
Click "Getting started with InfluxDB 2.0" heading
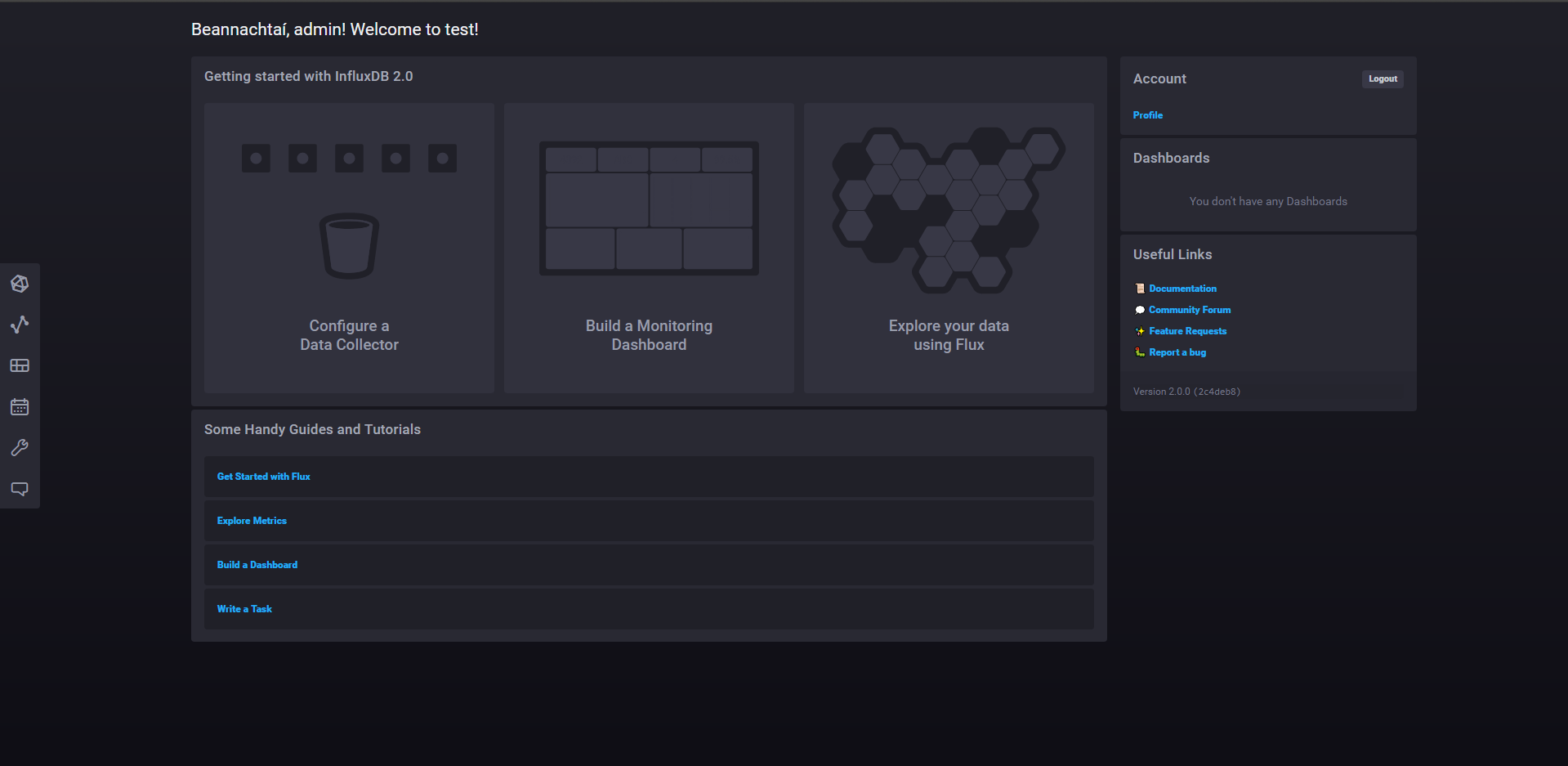coord(308,76)
